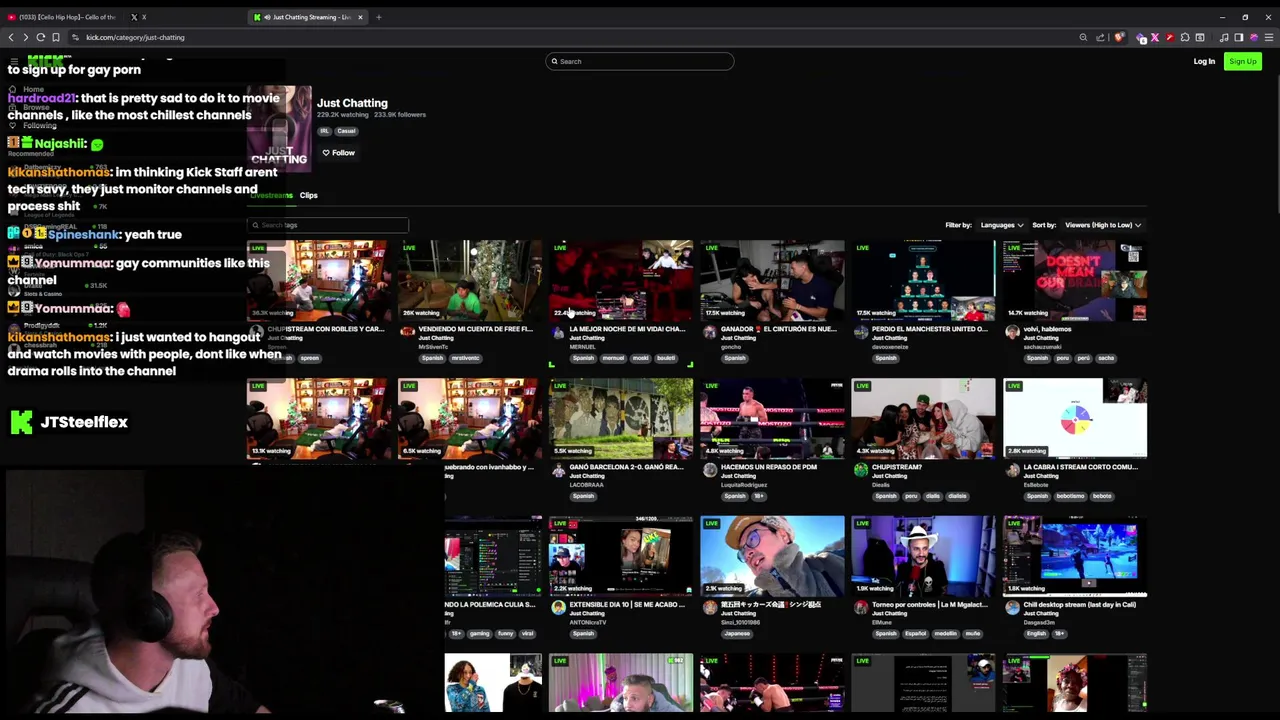Viewport: 1280px width, 720px height.
Task: Click the LACOBRAAA channel avatar
Action: click(x=558, y=470)
